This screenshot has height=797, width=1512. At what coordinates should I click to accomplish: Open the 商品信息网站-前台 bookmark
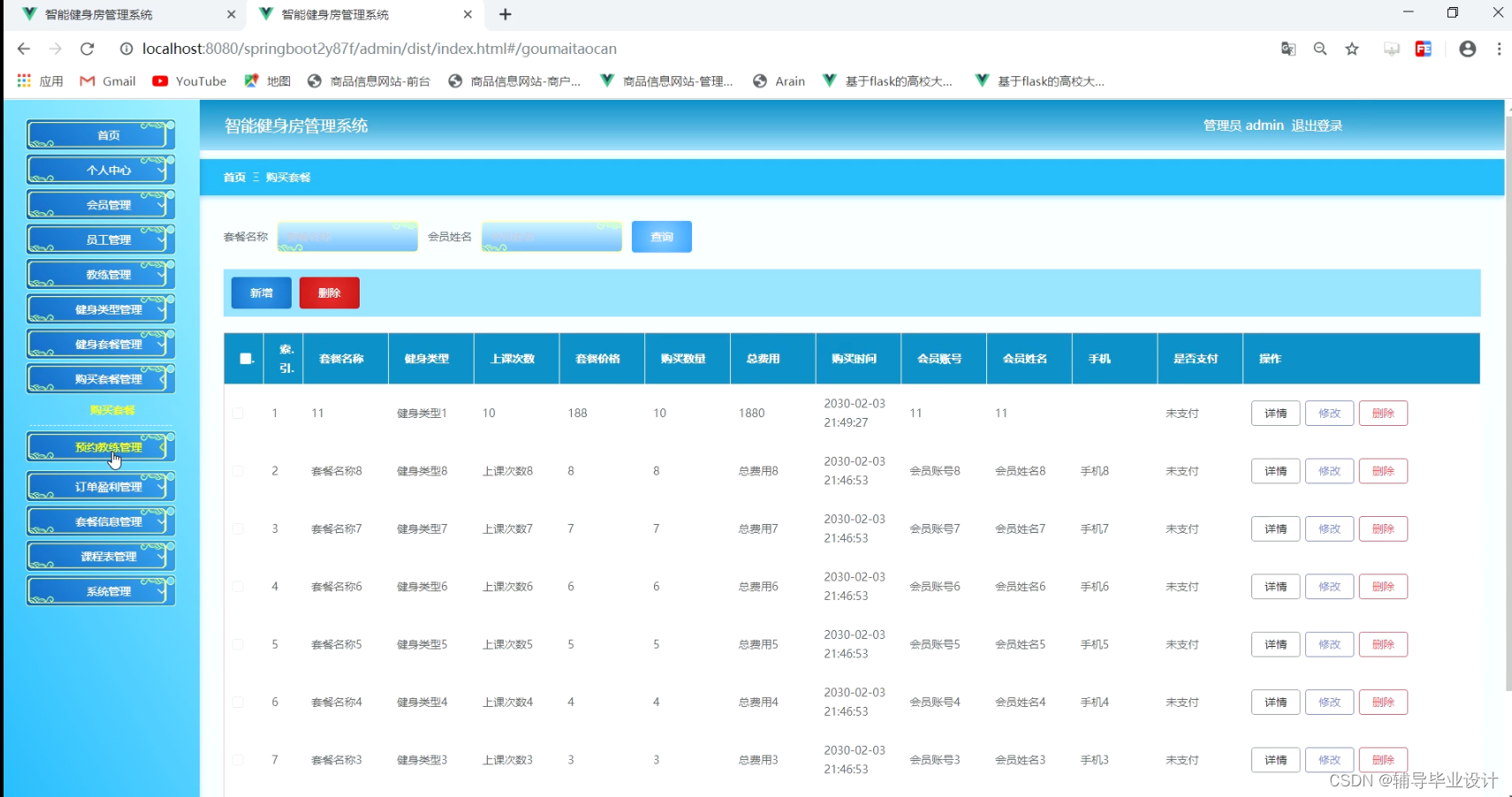pos(369,80)
